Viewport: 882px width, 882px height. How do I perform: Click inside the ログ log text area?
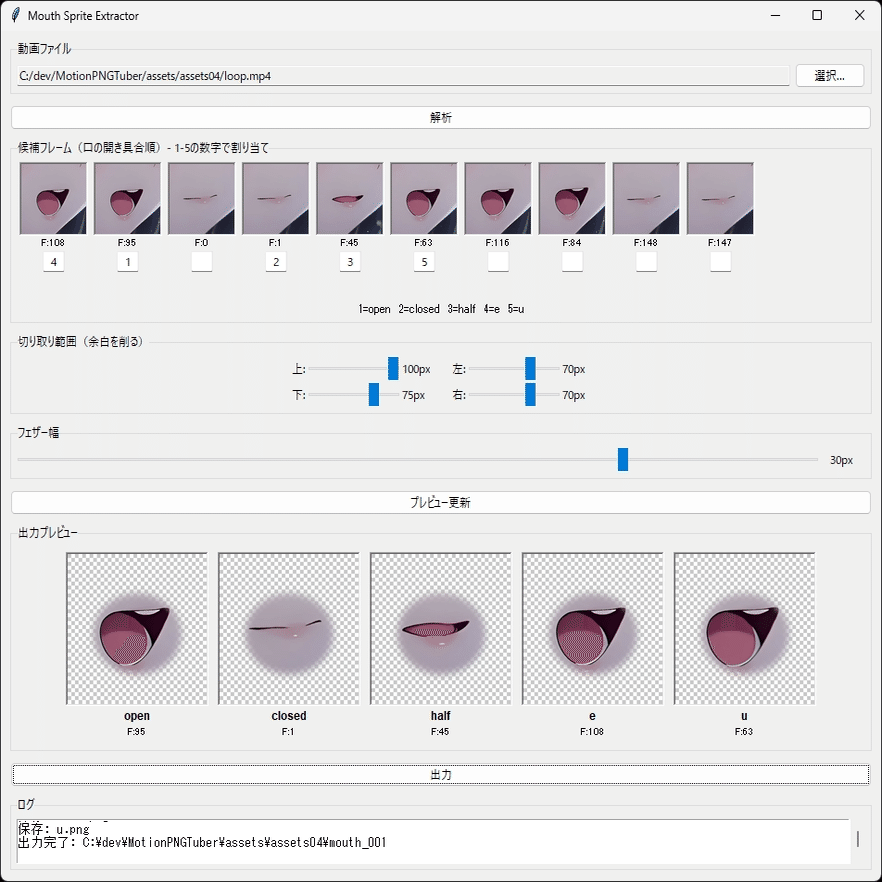tap(433, 842)
